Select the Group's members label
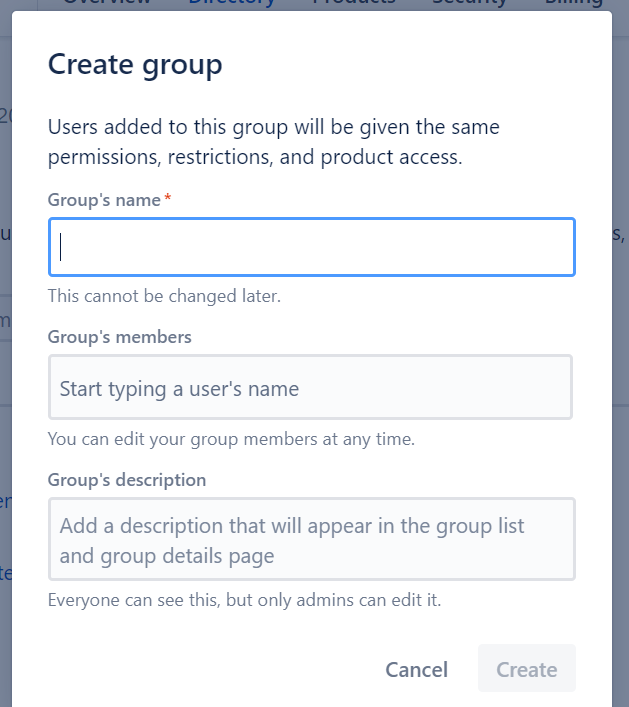This screenshot has width=629, height=707. click(119, 337)
